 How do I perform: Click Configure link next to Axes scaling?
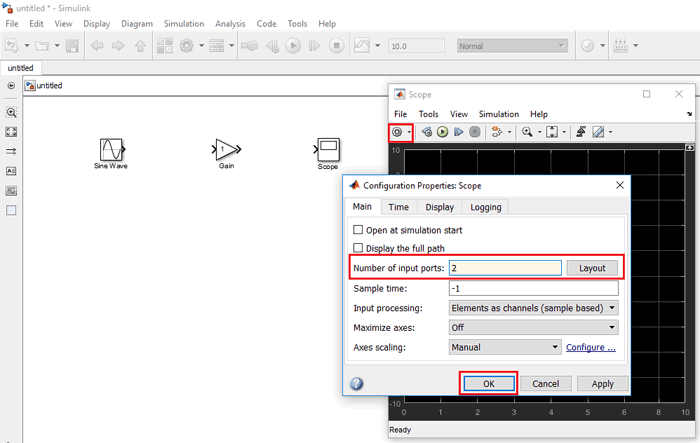[x=591, y=347]
